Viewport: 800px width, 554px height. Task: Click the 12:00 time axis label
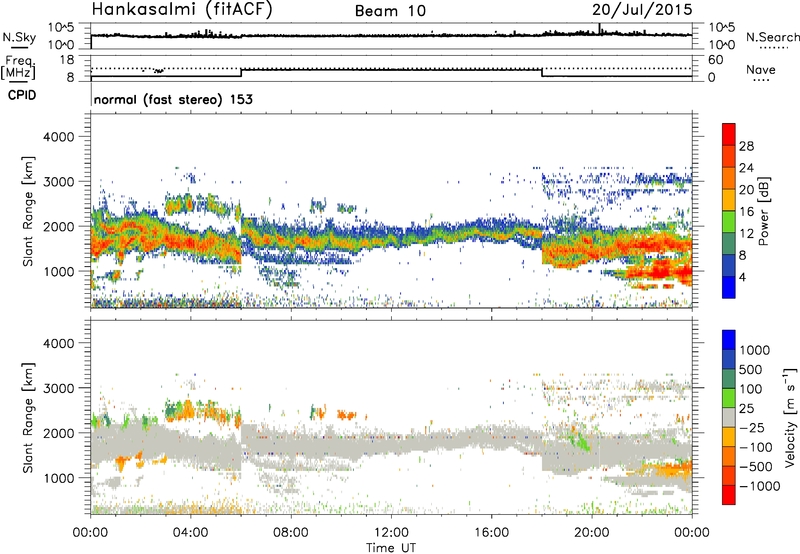[x=391, y=533]
